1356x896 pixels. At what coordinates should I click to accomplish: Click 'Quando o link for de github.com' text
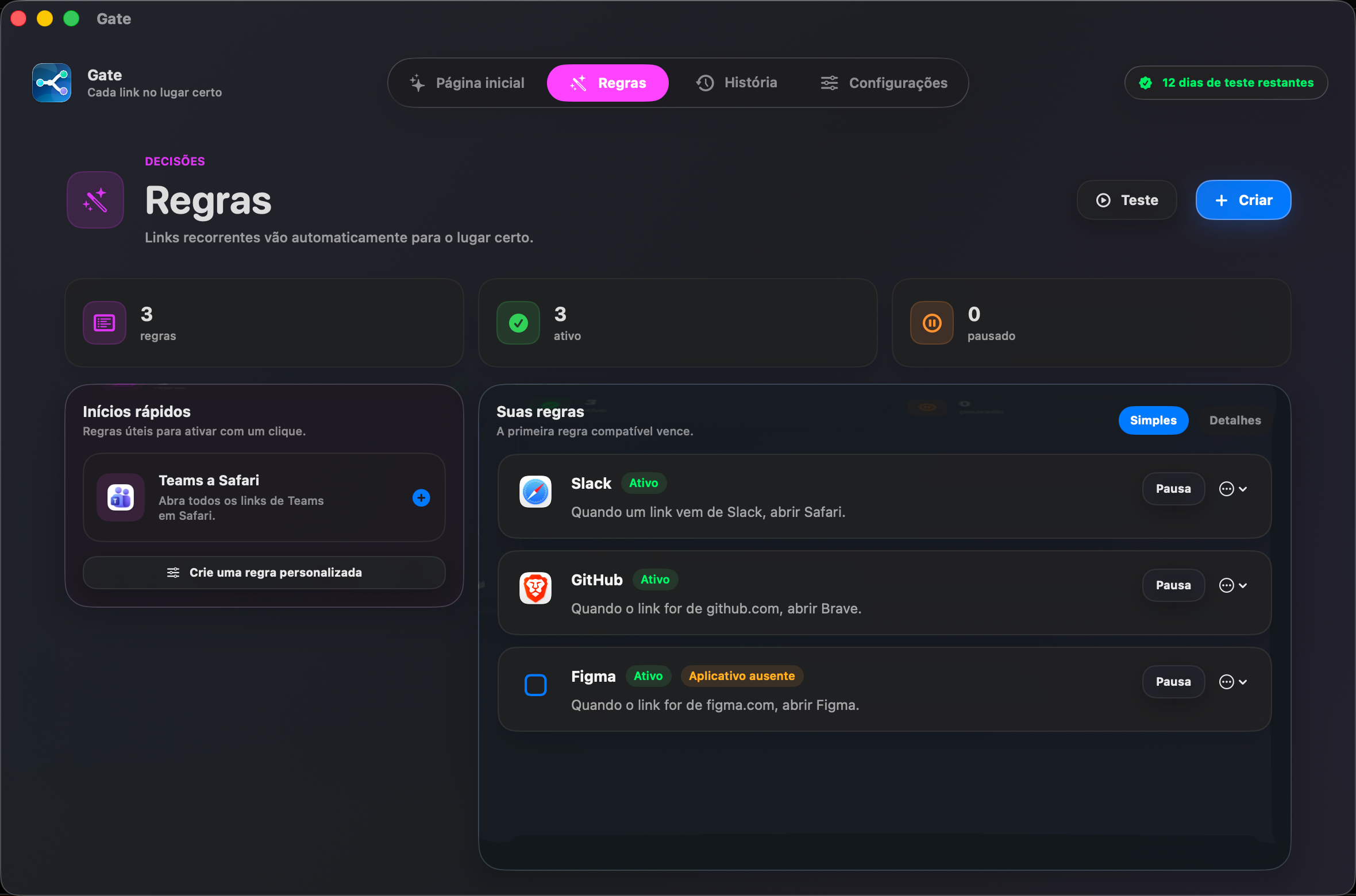pos(716,609)
